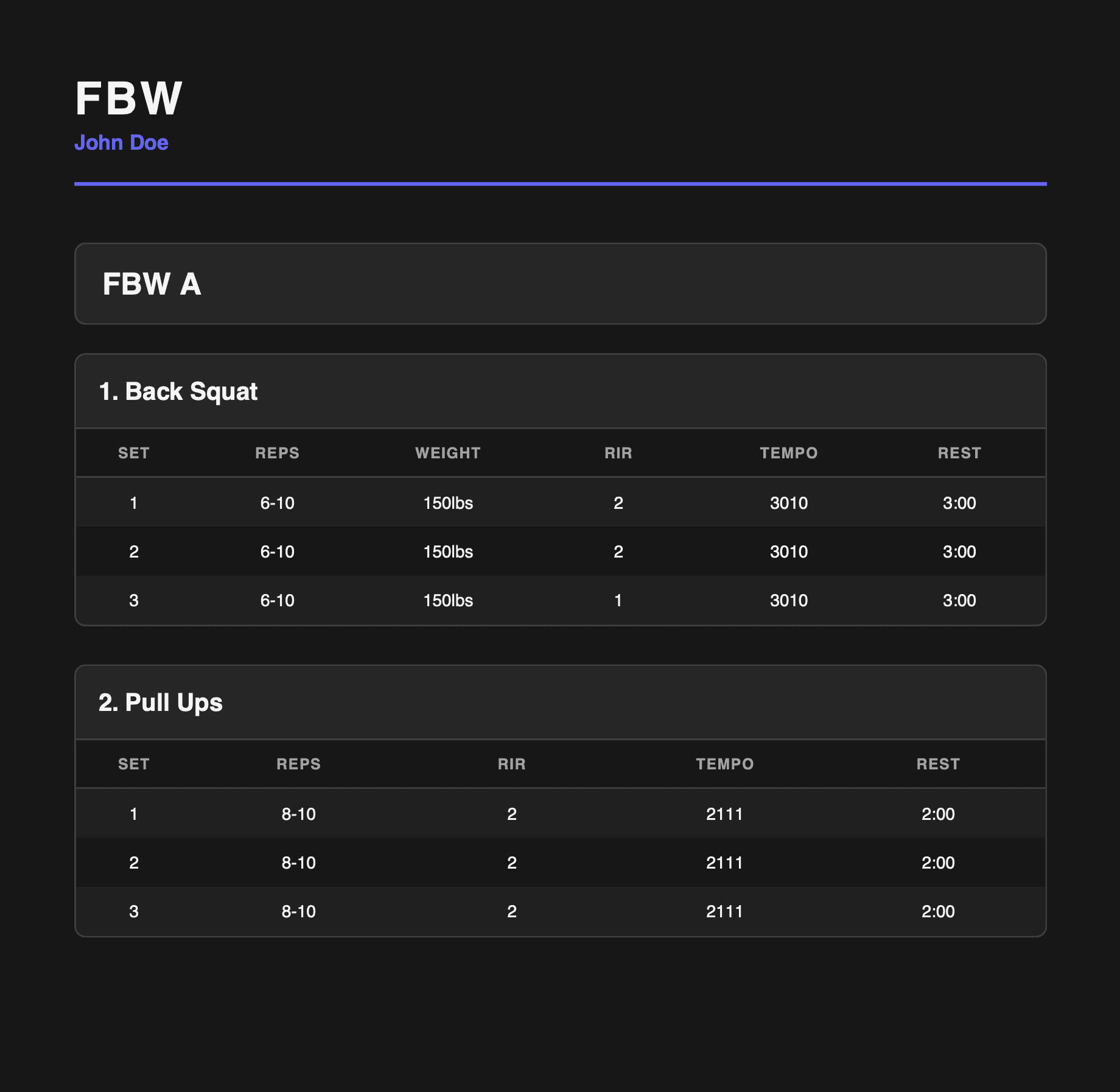Click SET column header in Pull Ups table
Viewport: 1120px width, 1092px height.
pos(134,764)
